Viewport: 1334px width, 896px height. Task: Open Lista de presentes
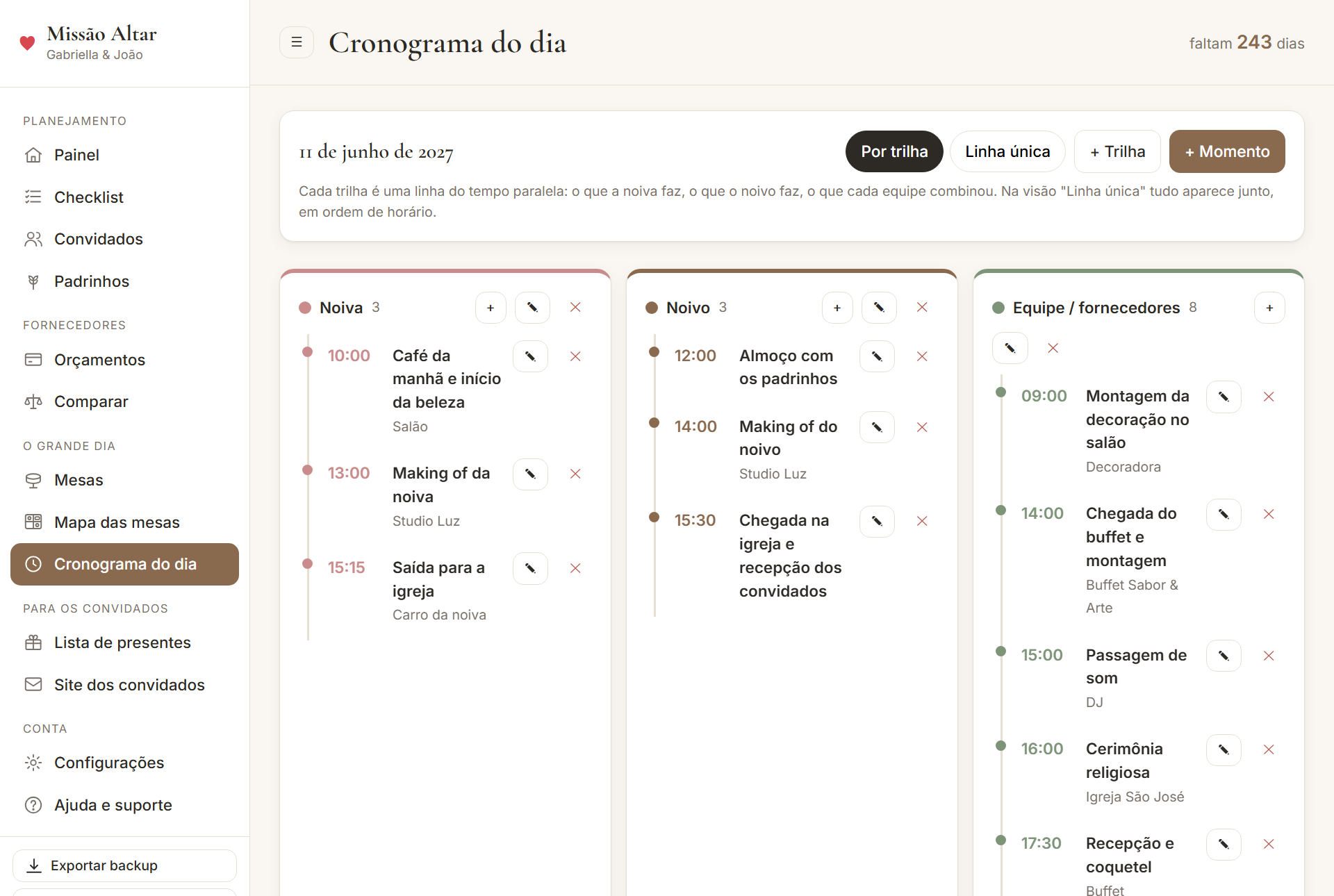point(124,642)
